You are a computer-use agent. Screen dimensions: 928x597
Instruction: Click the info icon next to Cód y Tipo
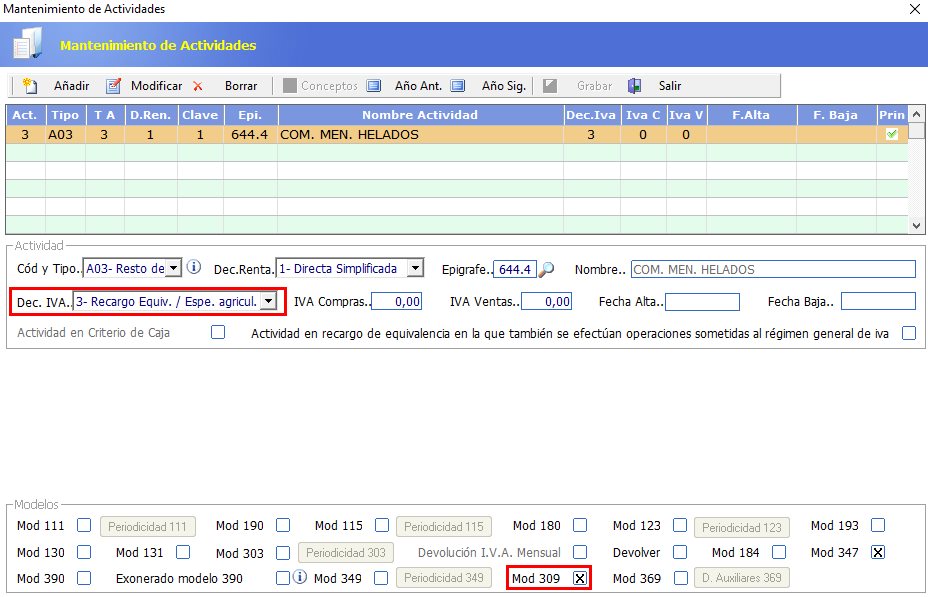click(194, 267)
